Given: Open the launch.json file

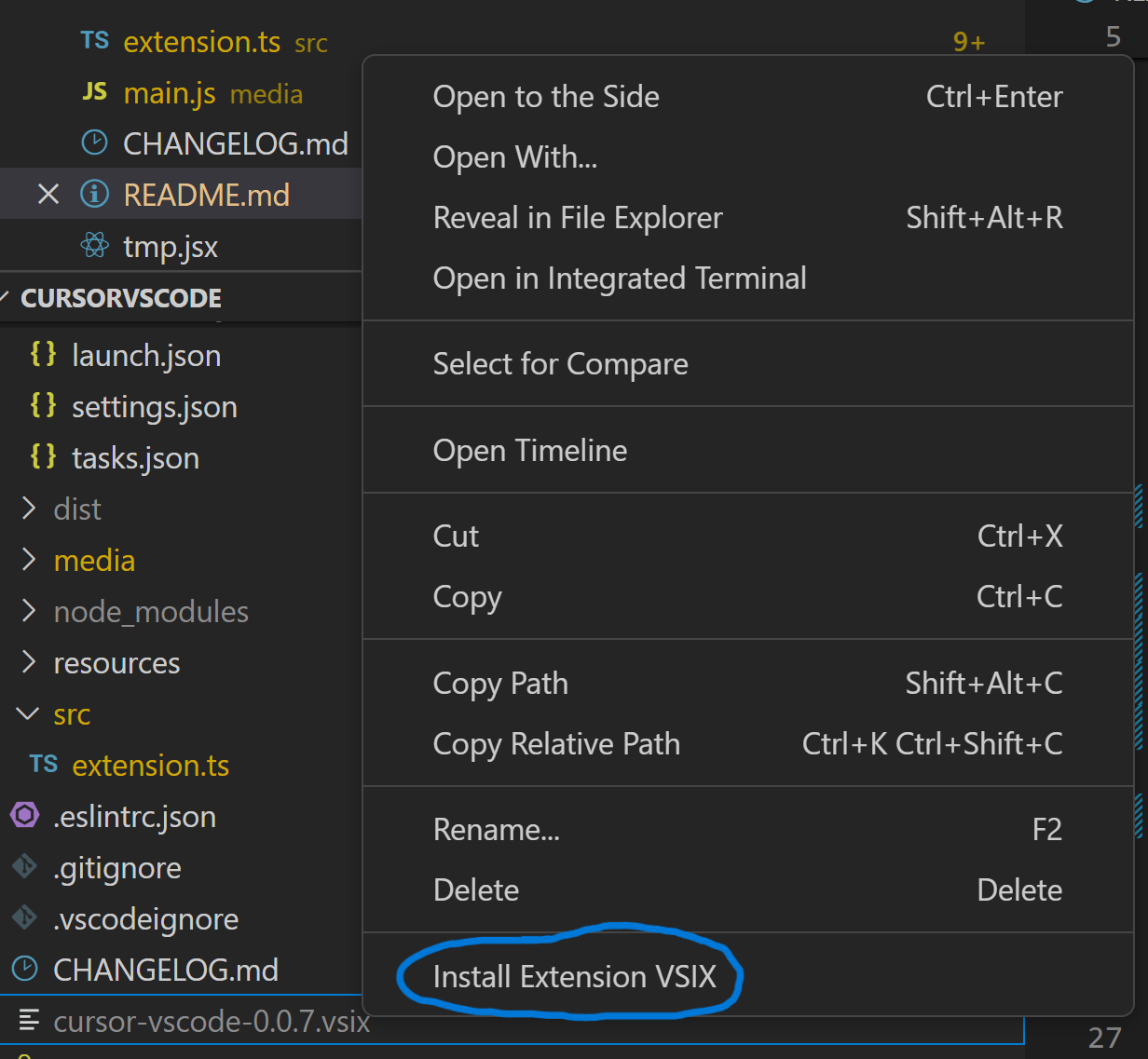Looking at the screenshot, I should [146, 355].
